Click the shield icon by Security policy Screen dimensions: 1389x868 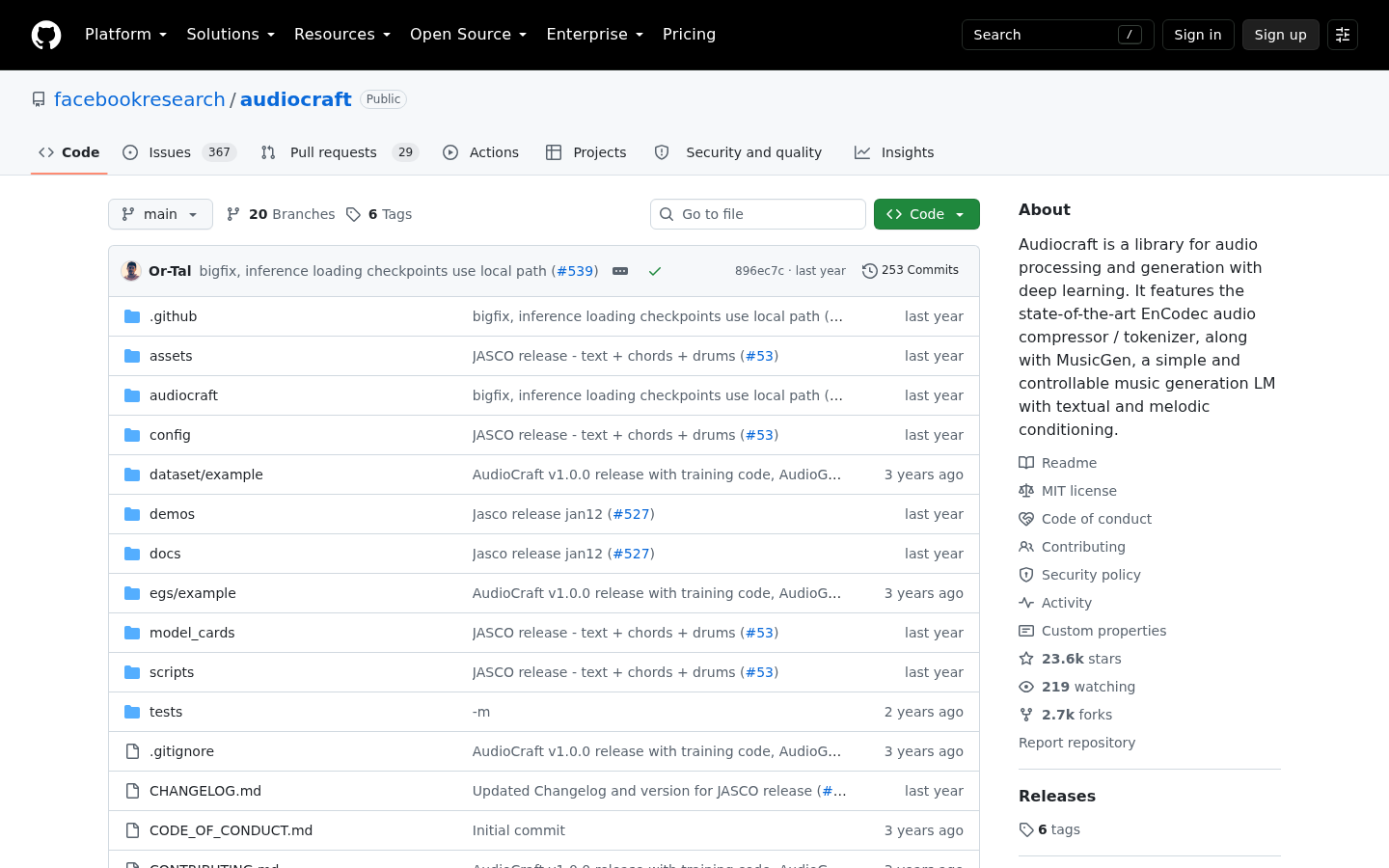[x=1026, y=575]
